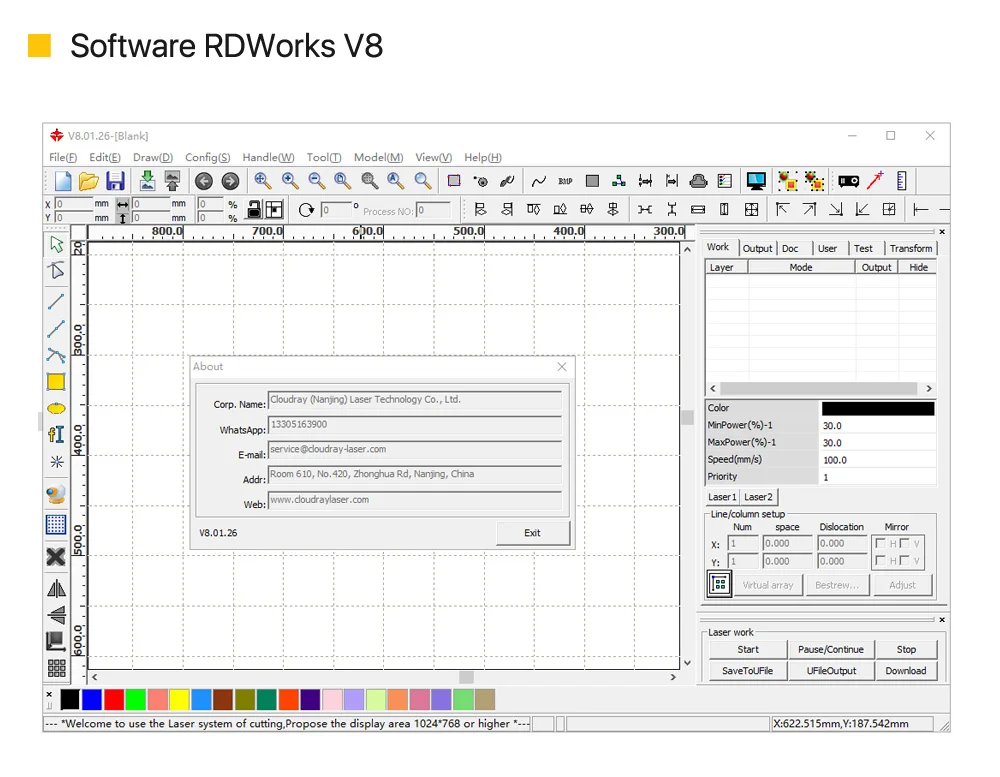Click the Stop button
The width and height of the screenshot is (1000, 777).
[x=906, y=649]
